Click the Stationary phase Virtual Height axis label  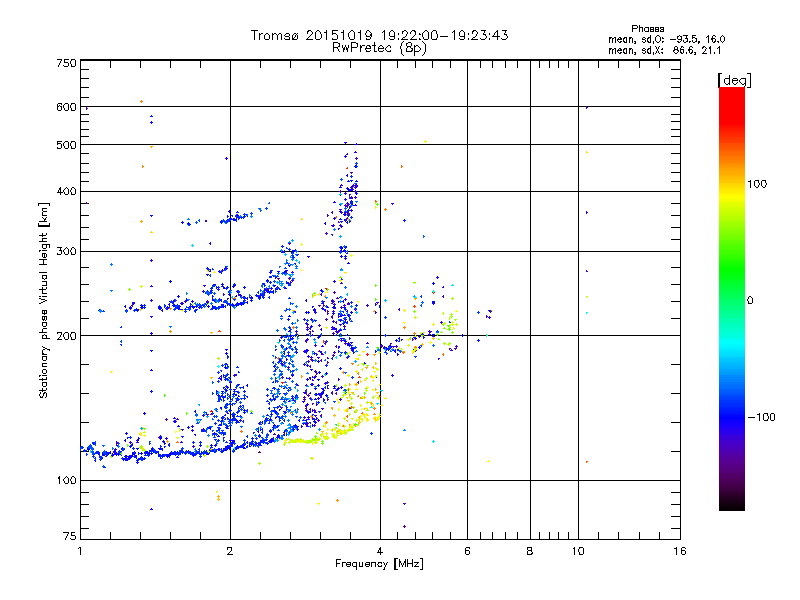click(x=44, y=300)
